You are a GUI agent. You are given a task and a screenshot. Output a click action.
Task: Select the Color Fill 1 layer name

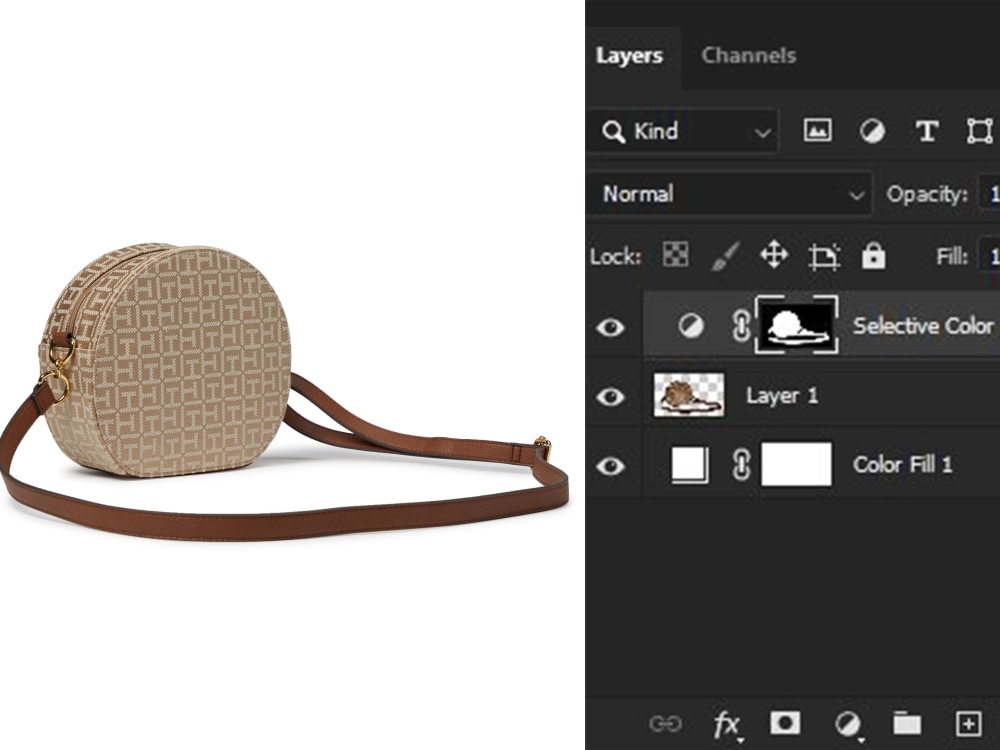902,464
